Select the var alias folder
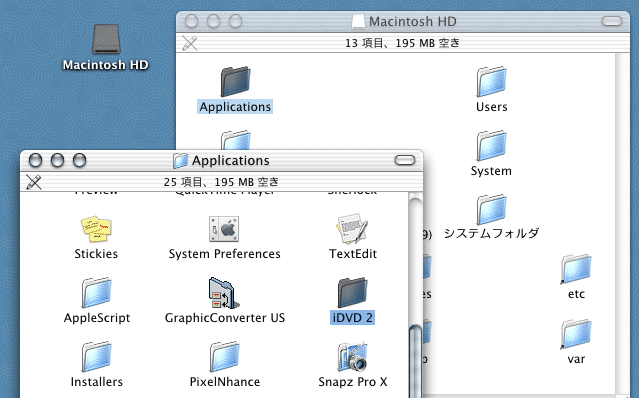This screenshot has height=398, width=639. [x=576, y=334]
